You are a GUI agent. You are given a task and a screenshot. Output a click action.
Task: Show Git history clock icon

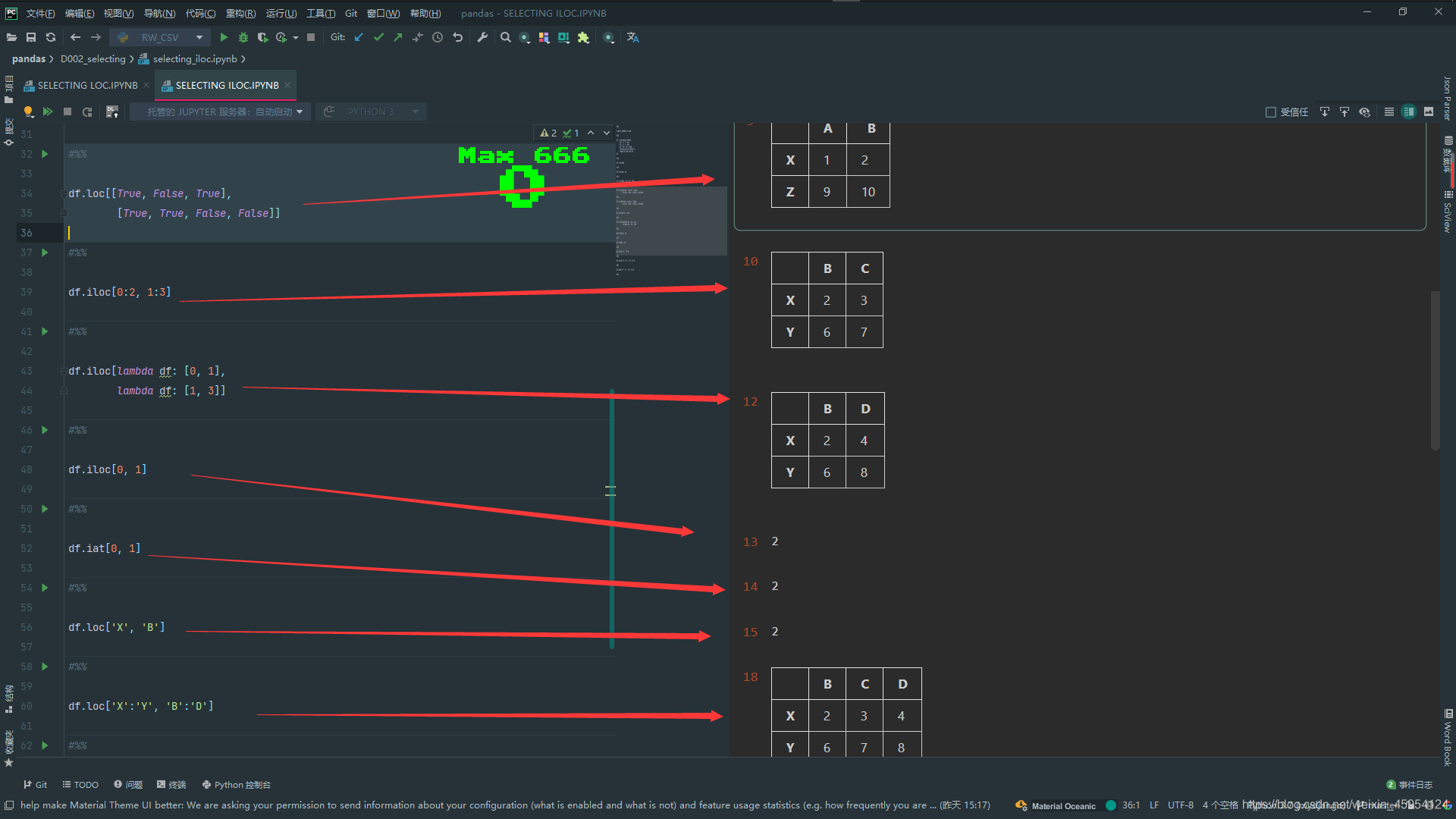pos(438,37)
